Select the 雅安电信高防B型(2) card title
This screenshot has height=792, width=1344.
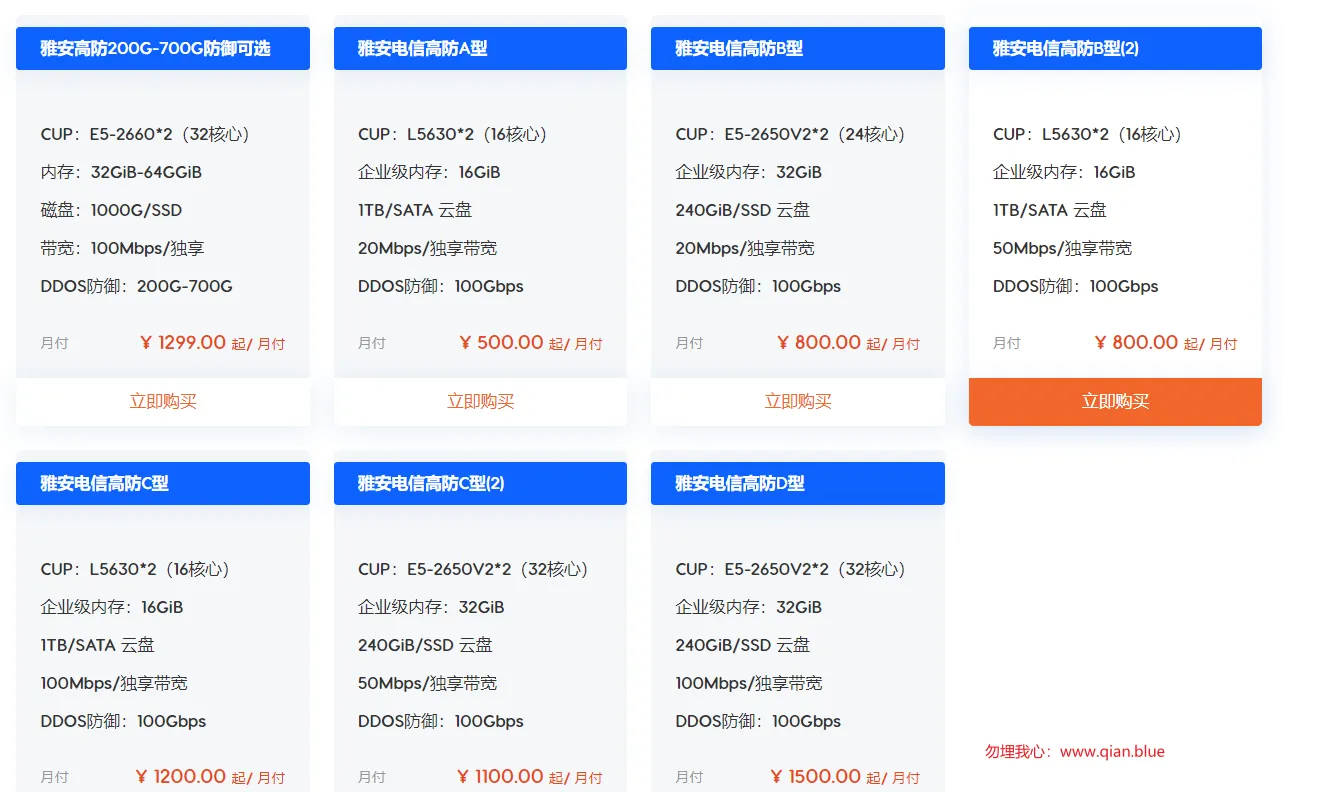[1066, 48]
